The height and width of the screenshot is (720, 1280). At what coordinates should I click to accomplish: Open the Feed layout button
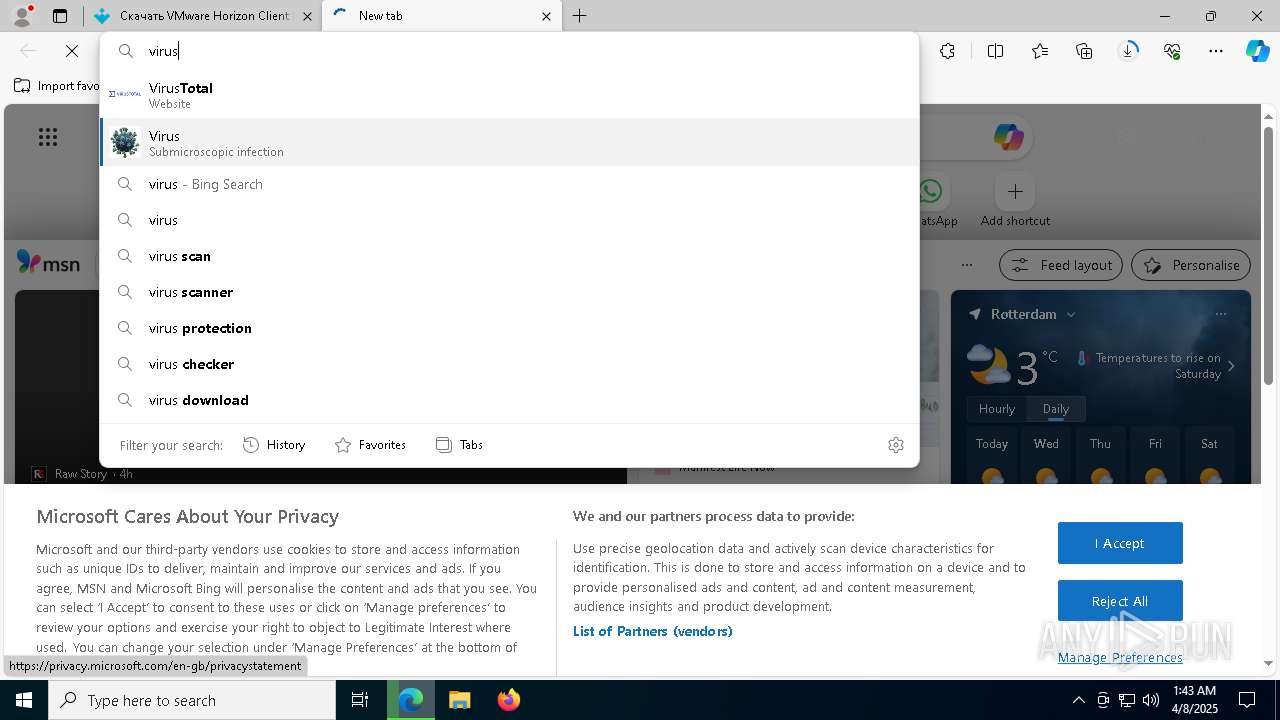tap(1061, 265)
